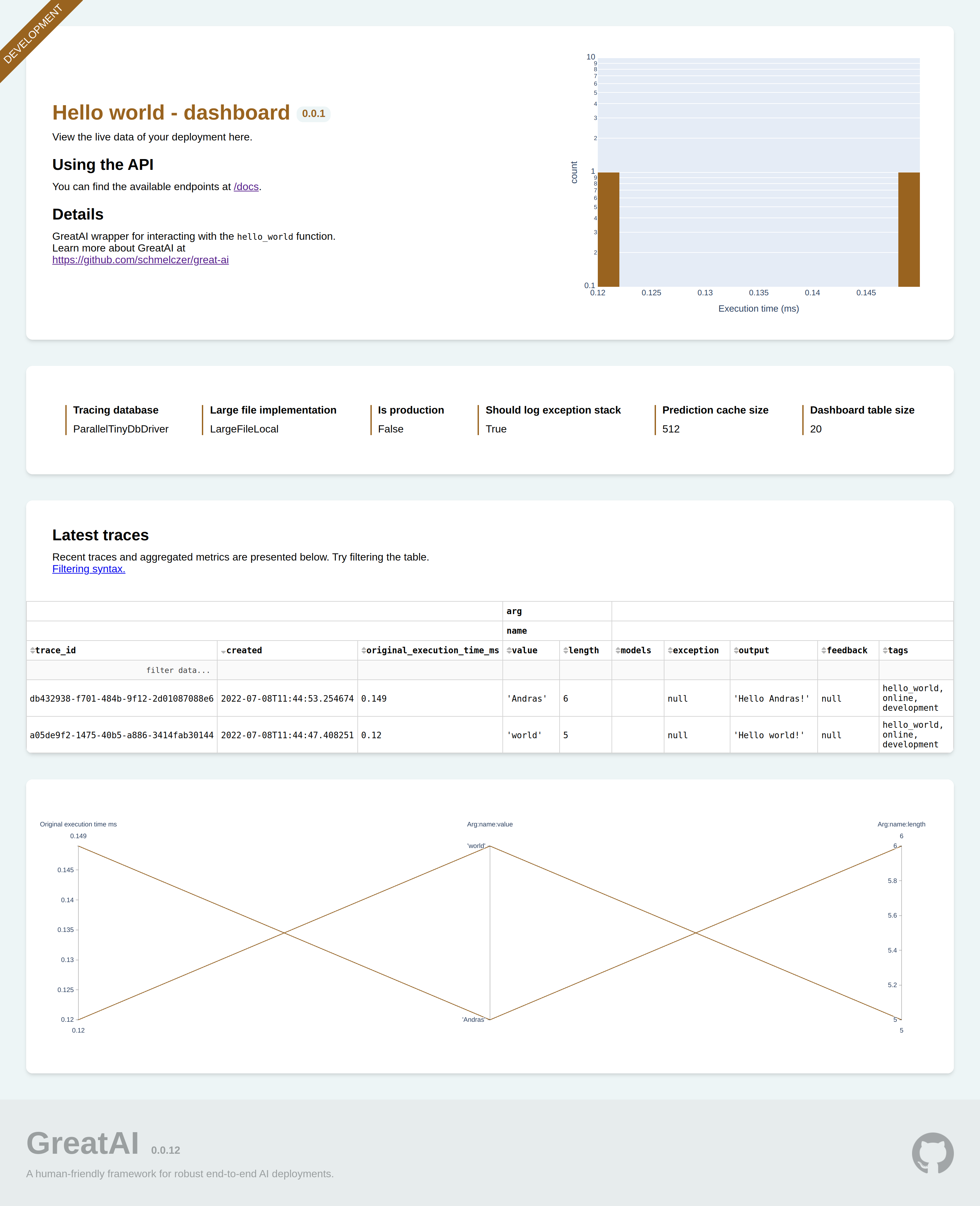Open the GitHub logo icon in footer

[x=933, y=1153]
